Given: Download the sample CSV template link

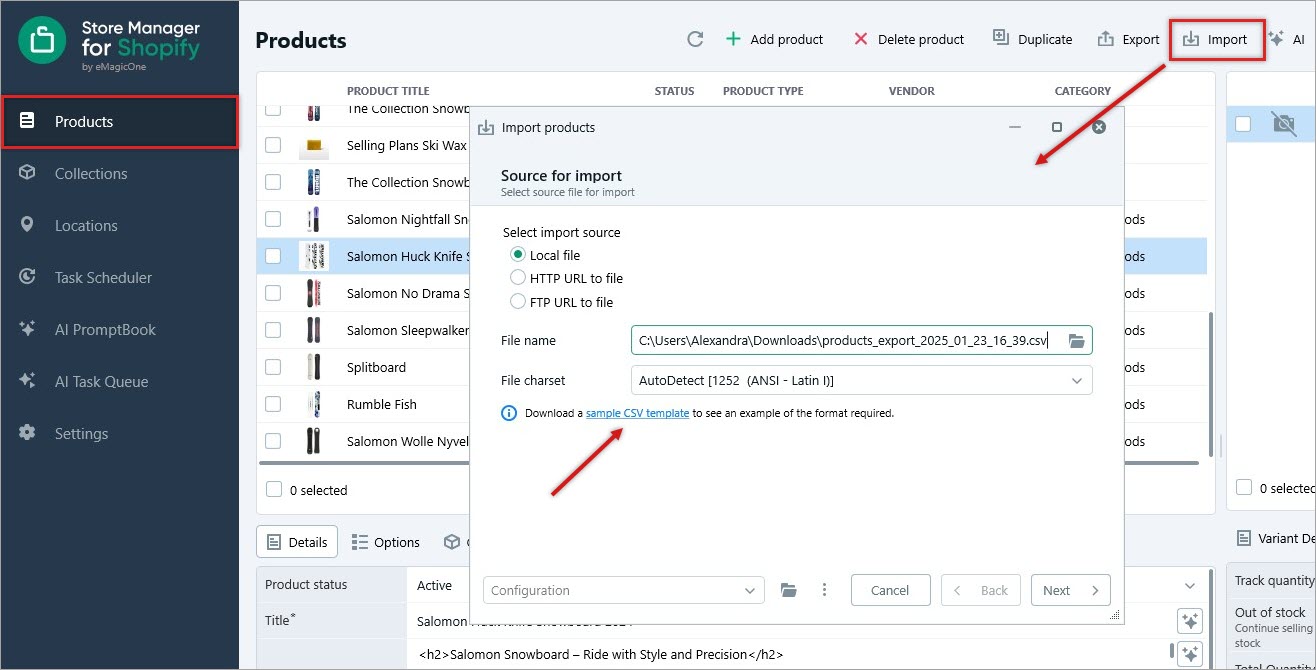Looking at the screenshot, I should point(638,413).
